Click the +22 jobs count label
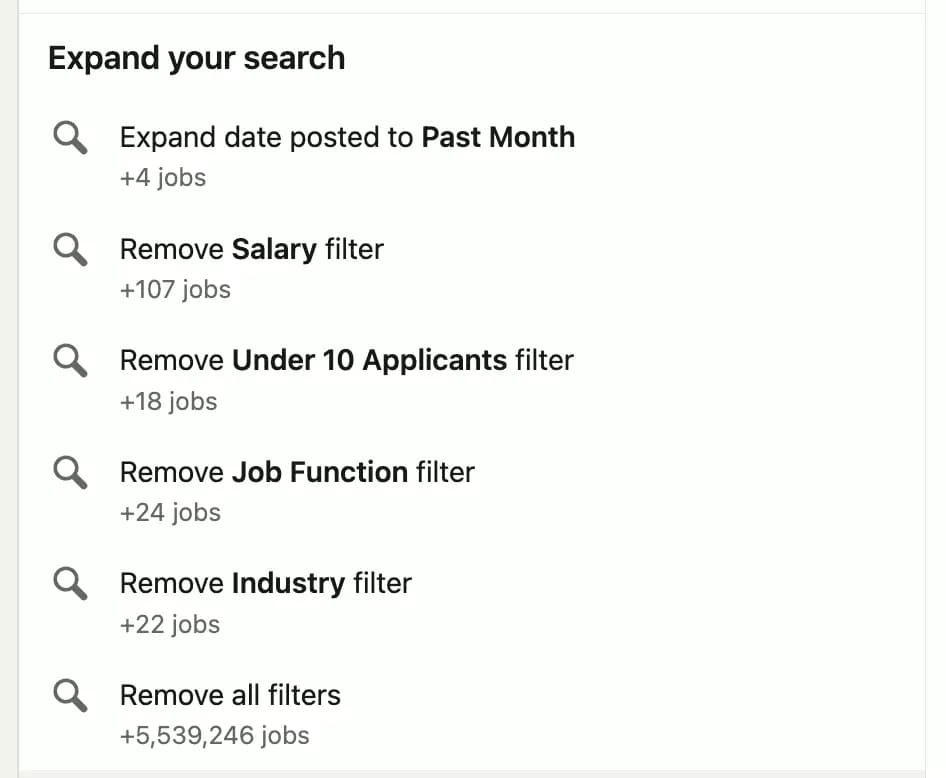This screenshot has width=946, height=778. click(x=169, y=623)
